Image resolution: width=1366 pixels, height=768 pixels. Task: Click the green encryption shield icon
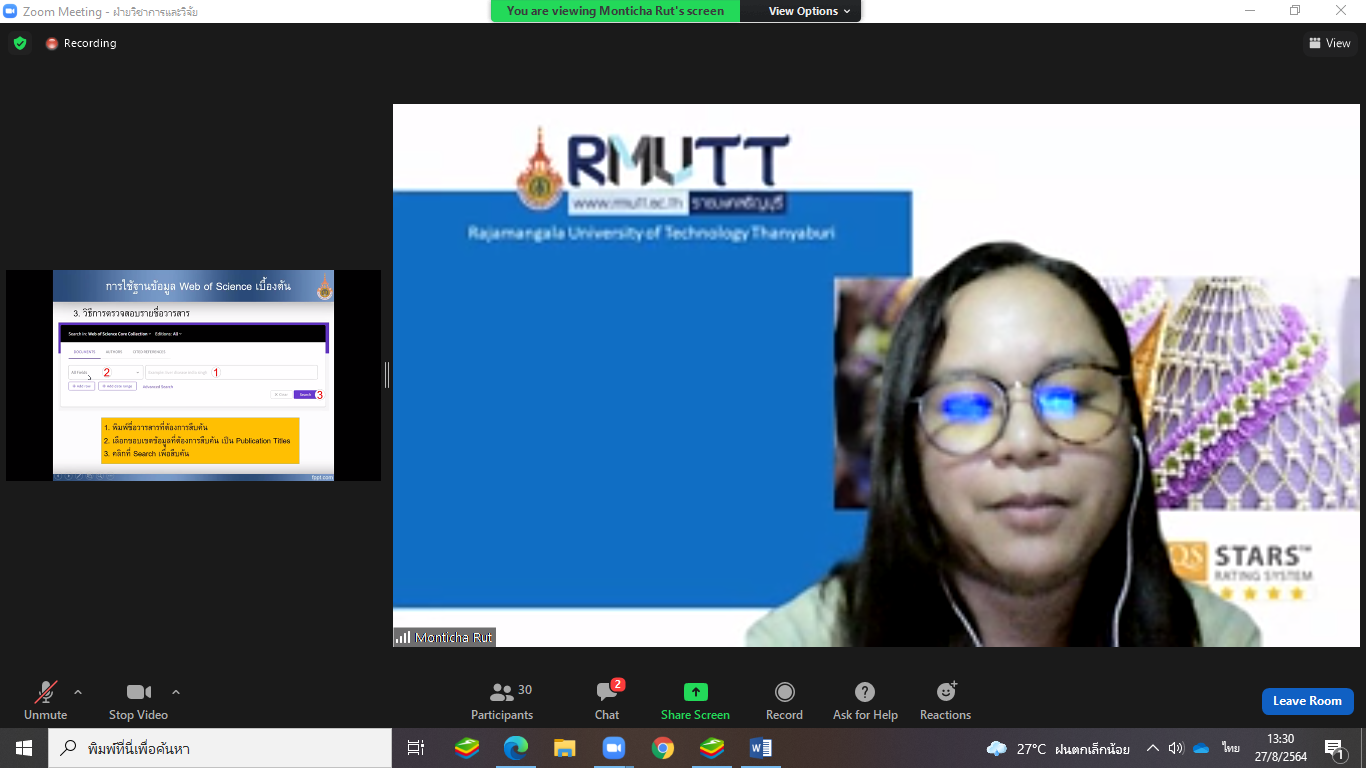coord(20,43)
